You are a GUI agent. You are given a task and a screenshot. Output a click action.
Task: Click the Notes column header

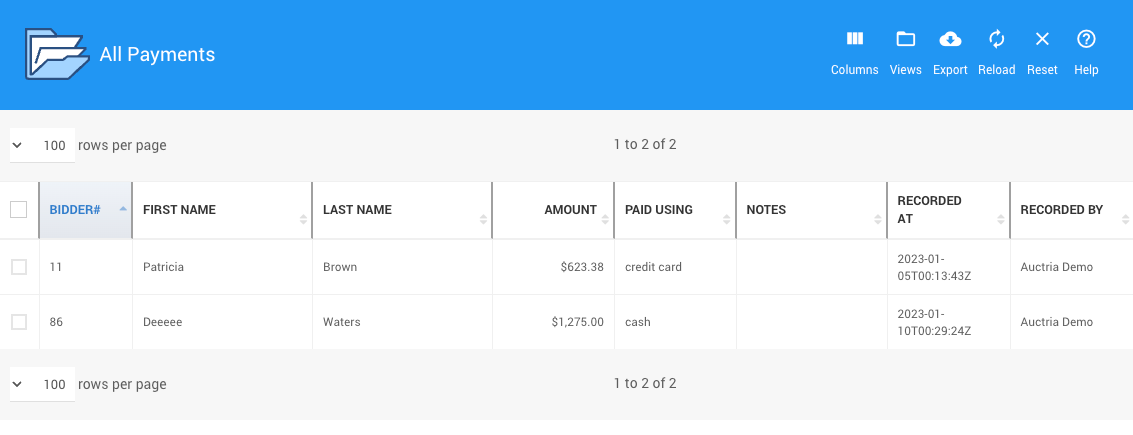[767, 210]
